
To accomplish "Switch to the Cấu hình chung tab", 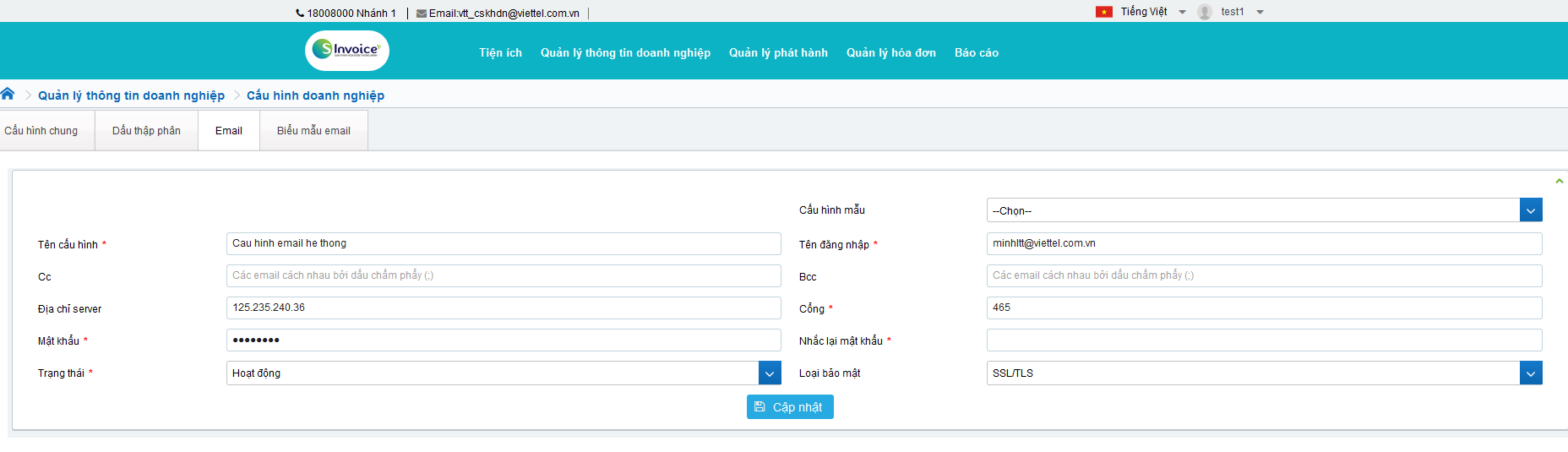I will tap(41, 131).
